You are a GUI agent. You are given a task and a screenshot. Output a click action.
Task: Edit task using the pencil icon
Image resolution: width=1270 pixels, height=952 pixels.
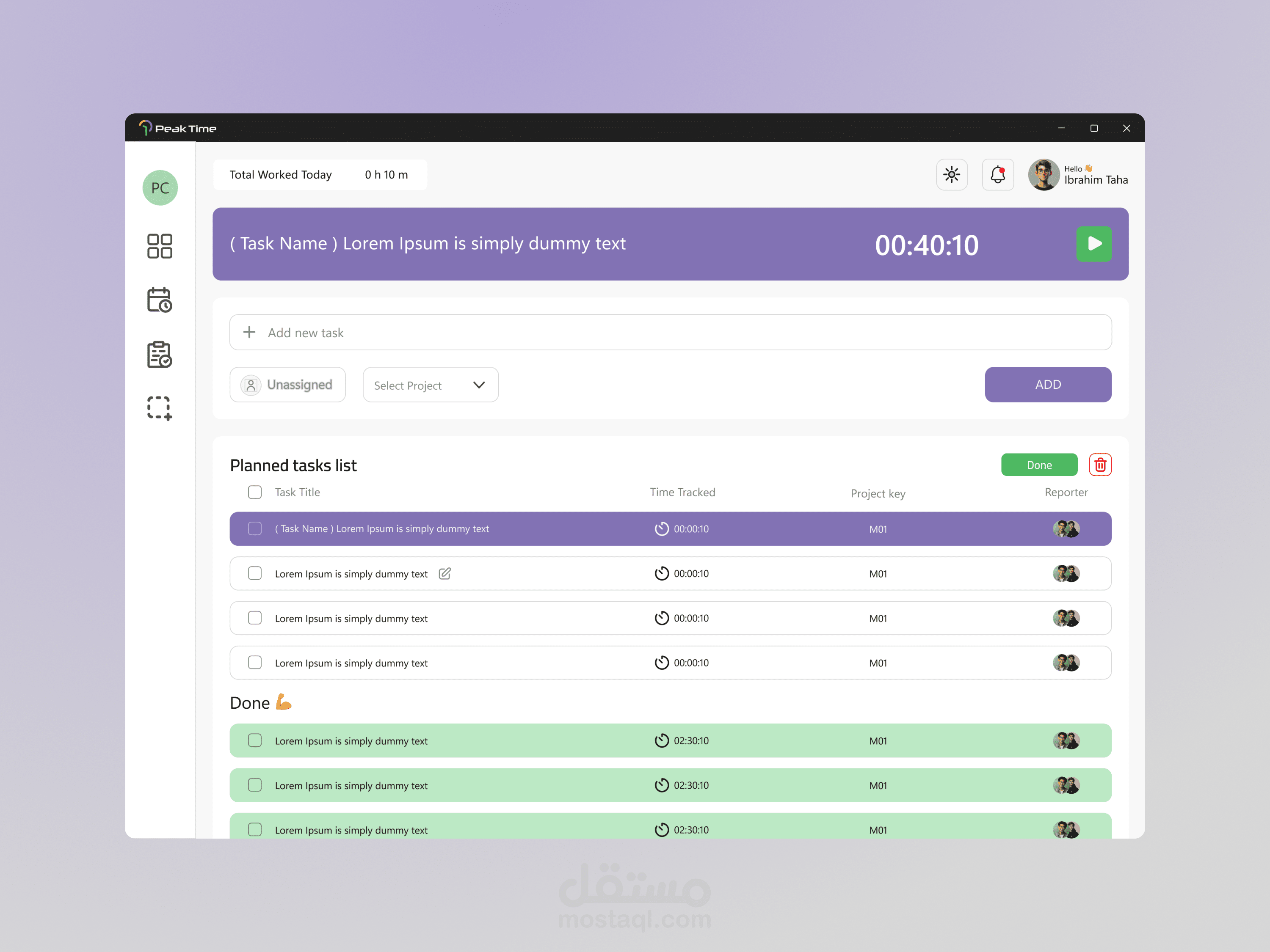(x=444, y=573)
